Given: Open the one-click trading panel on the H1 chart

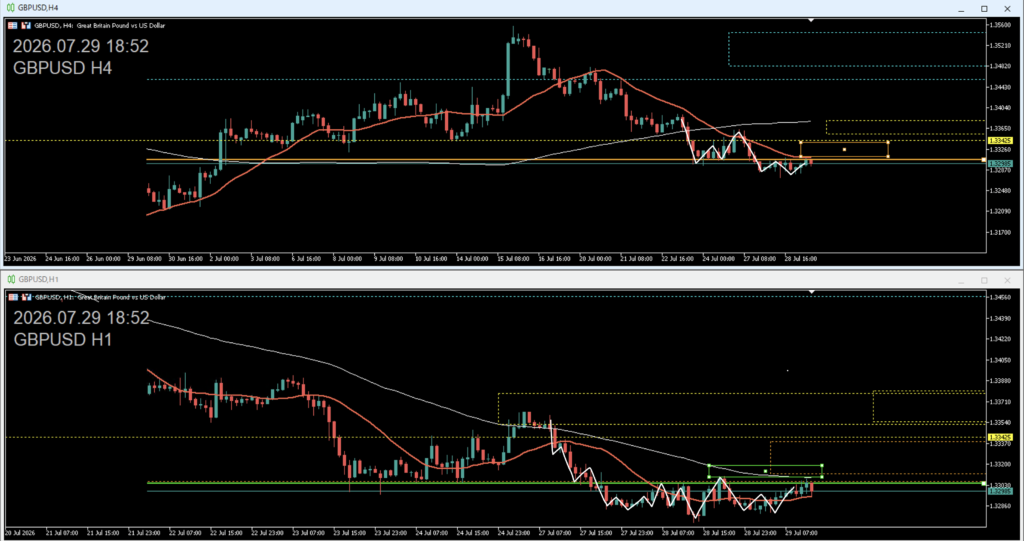Looking at the screenshot, I should point(12,297).
